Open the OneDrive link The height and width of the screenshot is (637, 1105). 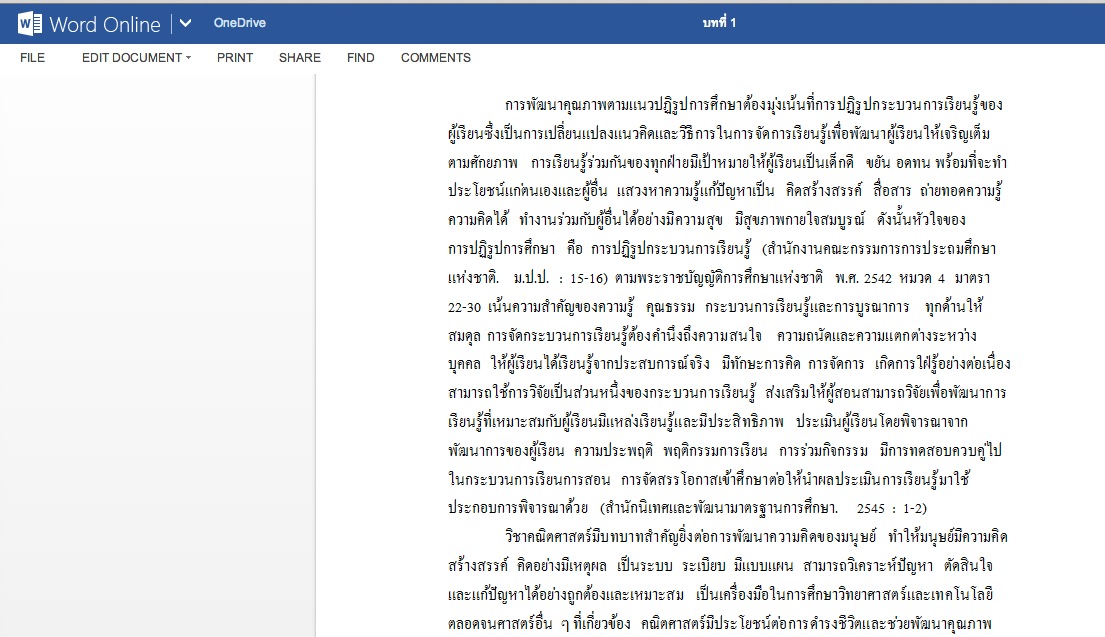coord(239,23)
